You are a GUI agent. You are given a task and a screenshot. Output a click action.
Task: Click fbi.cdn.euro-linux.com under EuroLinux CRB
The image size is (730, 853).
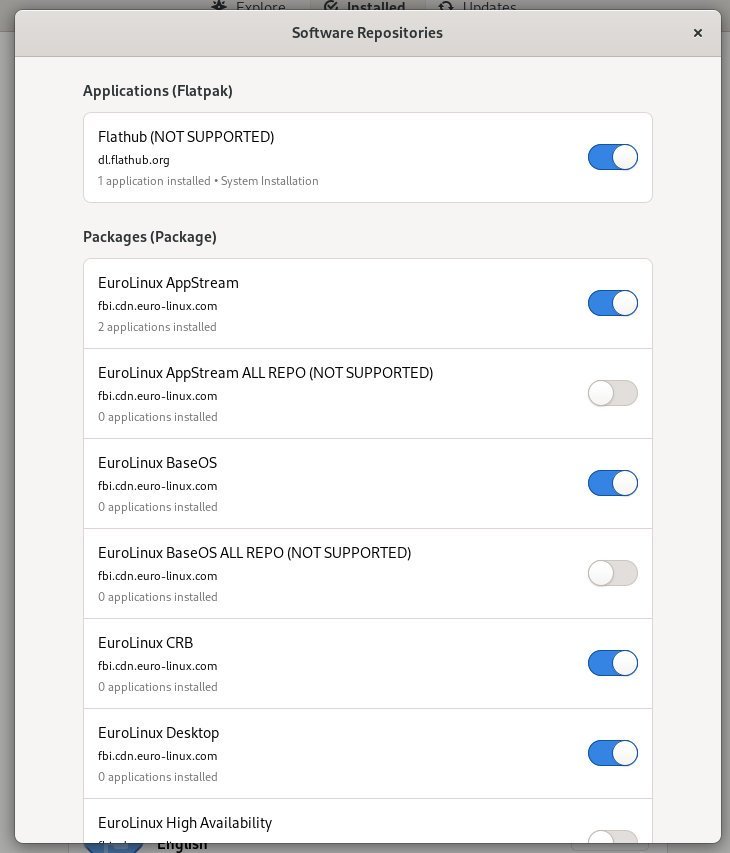(158, 666)
